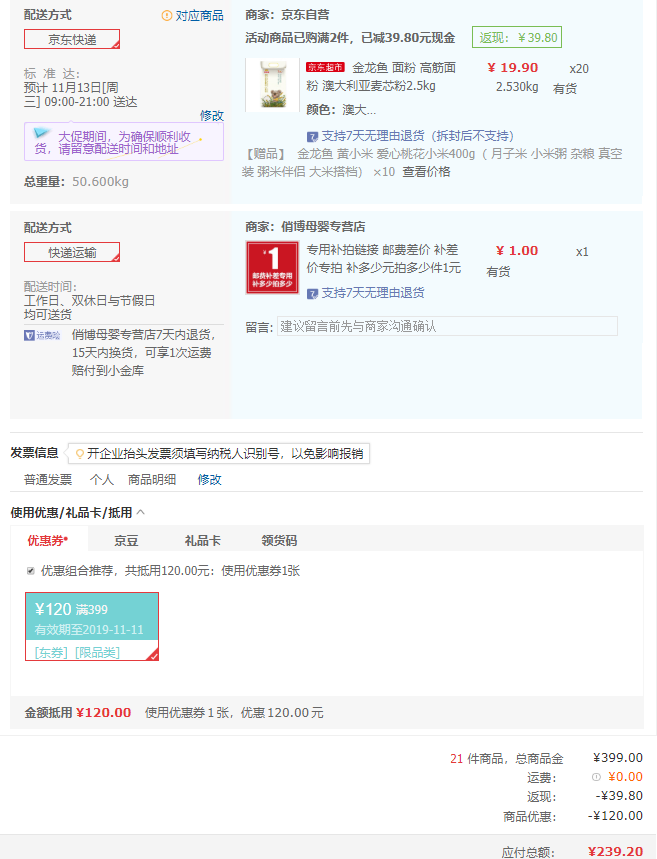Click the 7-day return icon under the postage item
The width and height of the screenshot is (657, 859).
click(312, 294)
